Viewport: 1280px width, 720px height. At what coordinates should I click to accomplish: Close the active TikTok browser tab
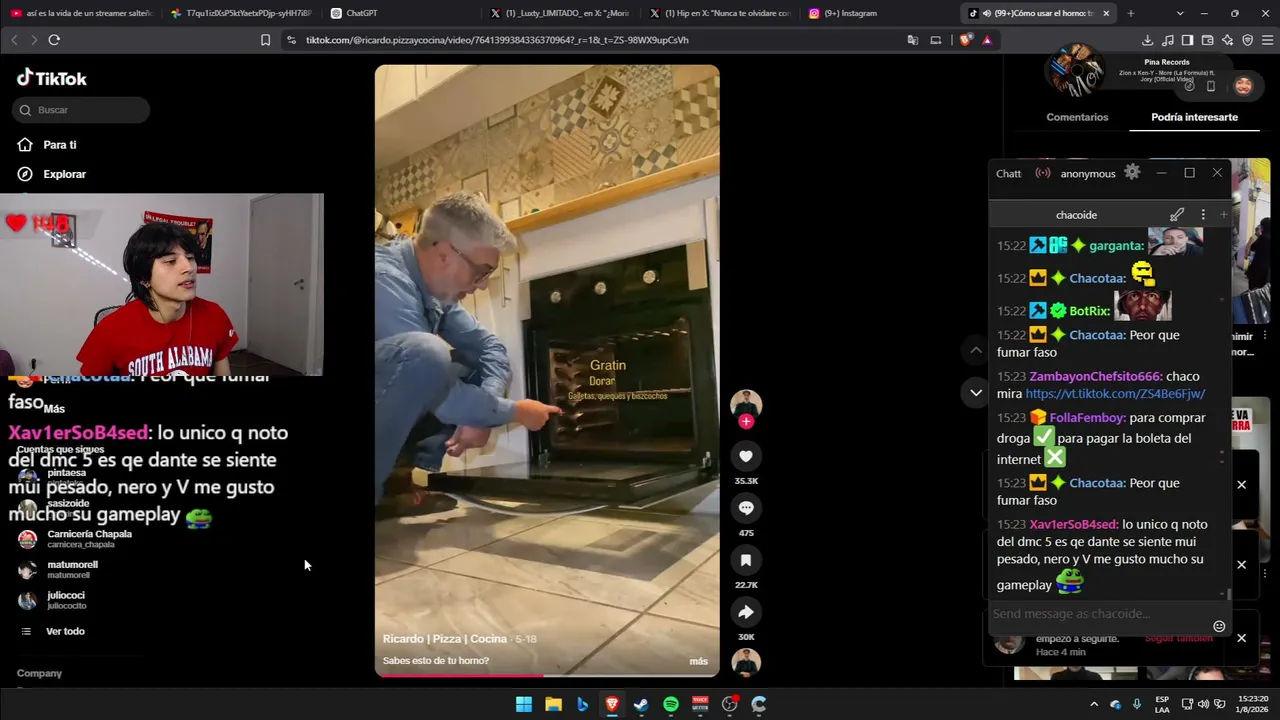(x=1106, y=13)
